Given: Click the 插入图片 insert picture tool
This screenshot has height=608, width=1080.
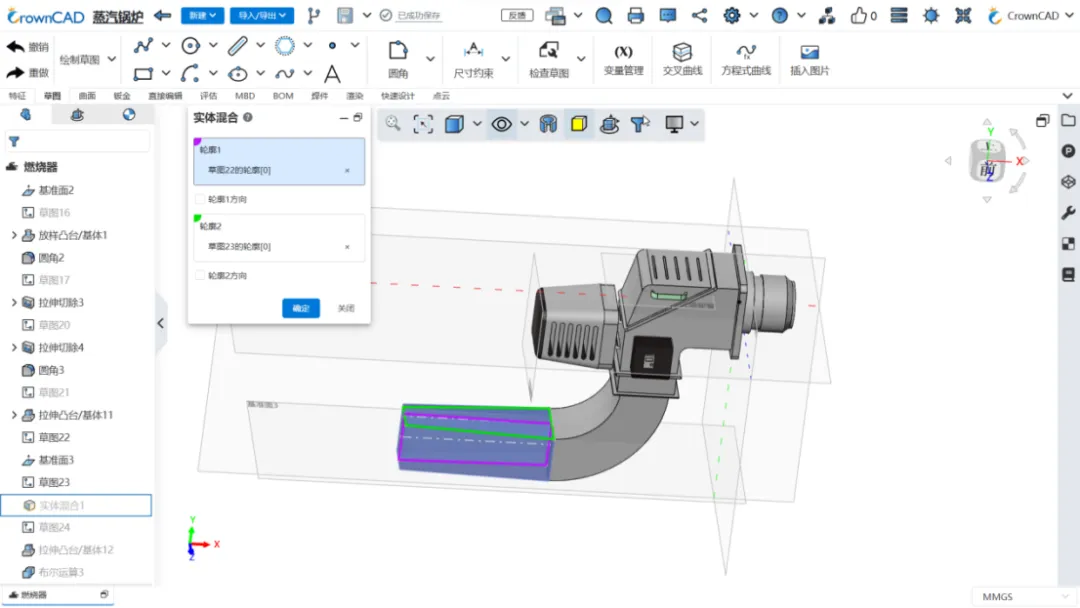Looking at the screenshot, I should [809, 59].
